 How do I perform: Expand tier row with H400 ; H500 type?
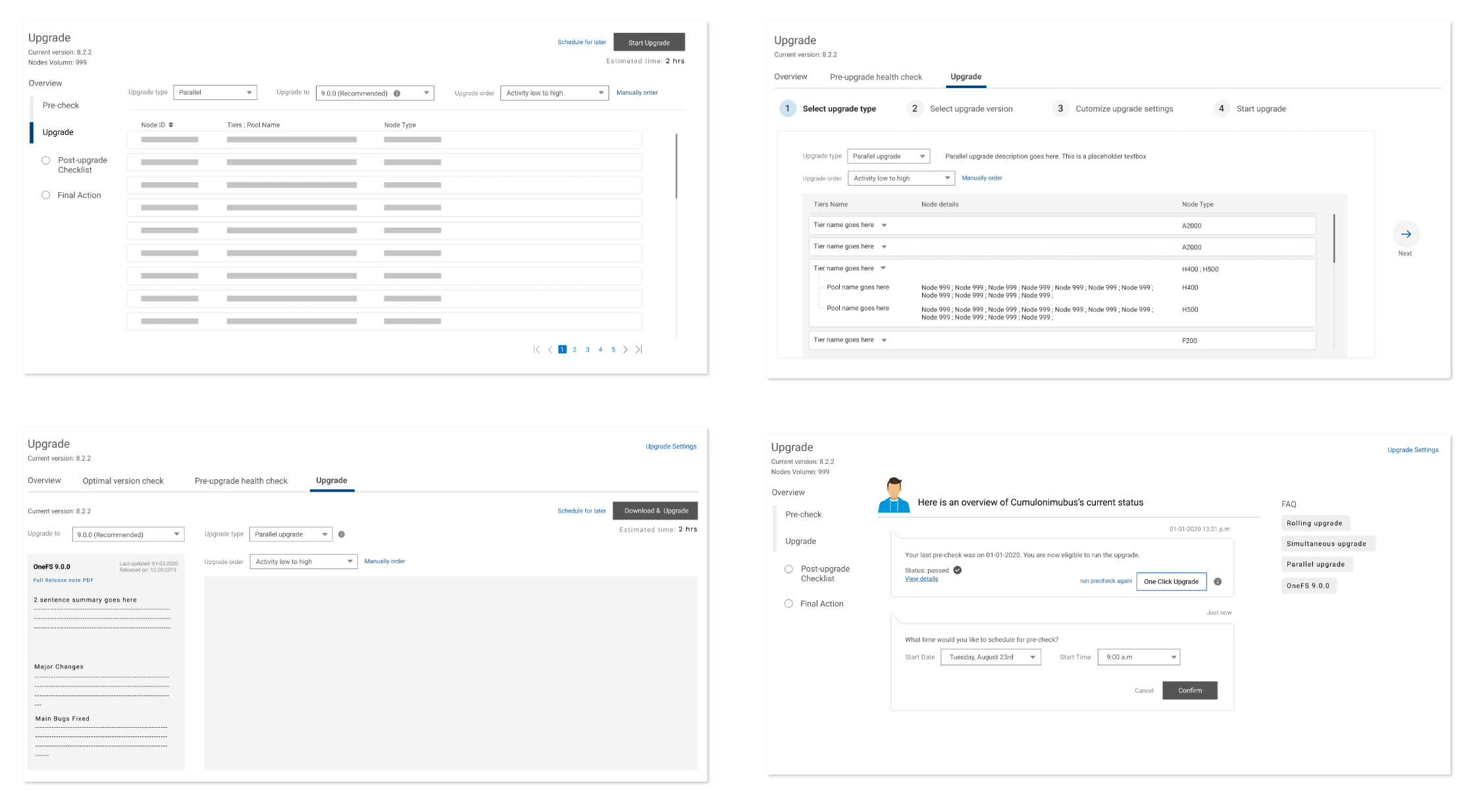click(x=883, y=268)
